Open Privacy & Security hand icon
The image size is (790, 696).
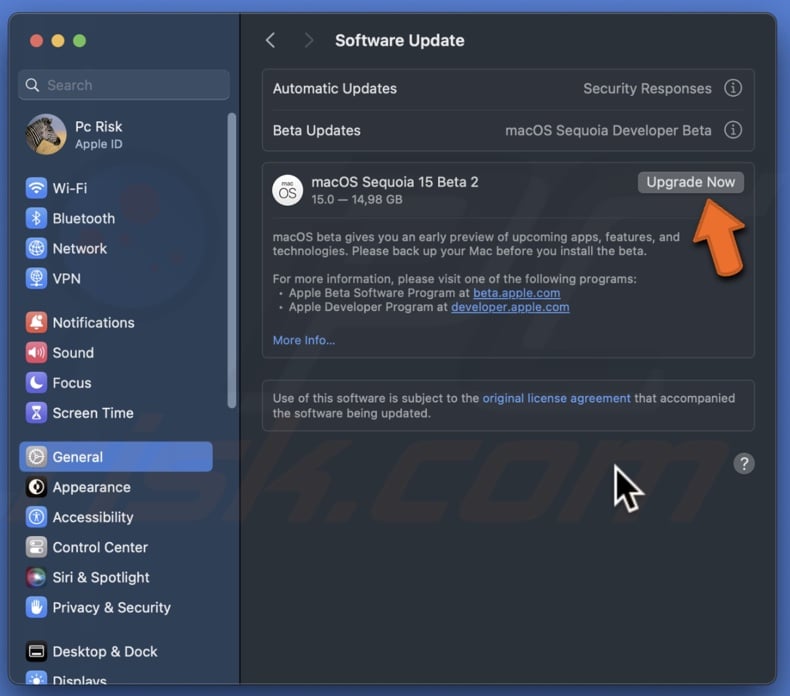(36, 607)
